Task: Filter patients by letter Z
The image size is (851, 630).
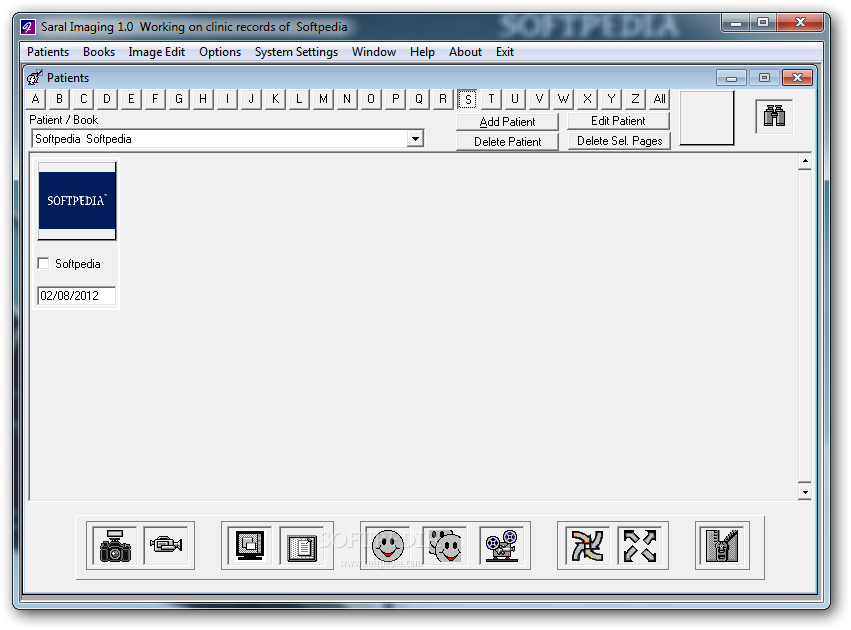Action: [x=635, y=99]
